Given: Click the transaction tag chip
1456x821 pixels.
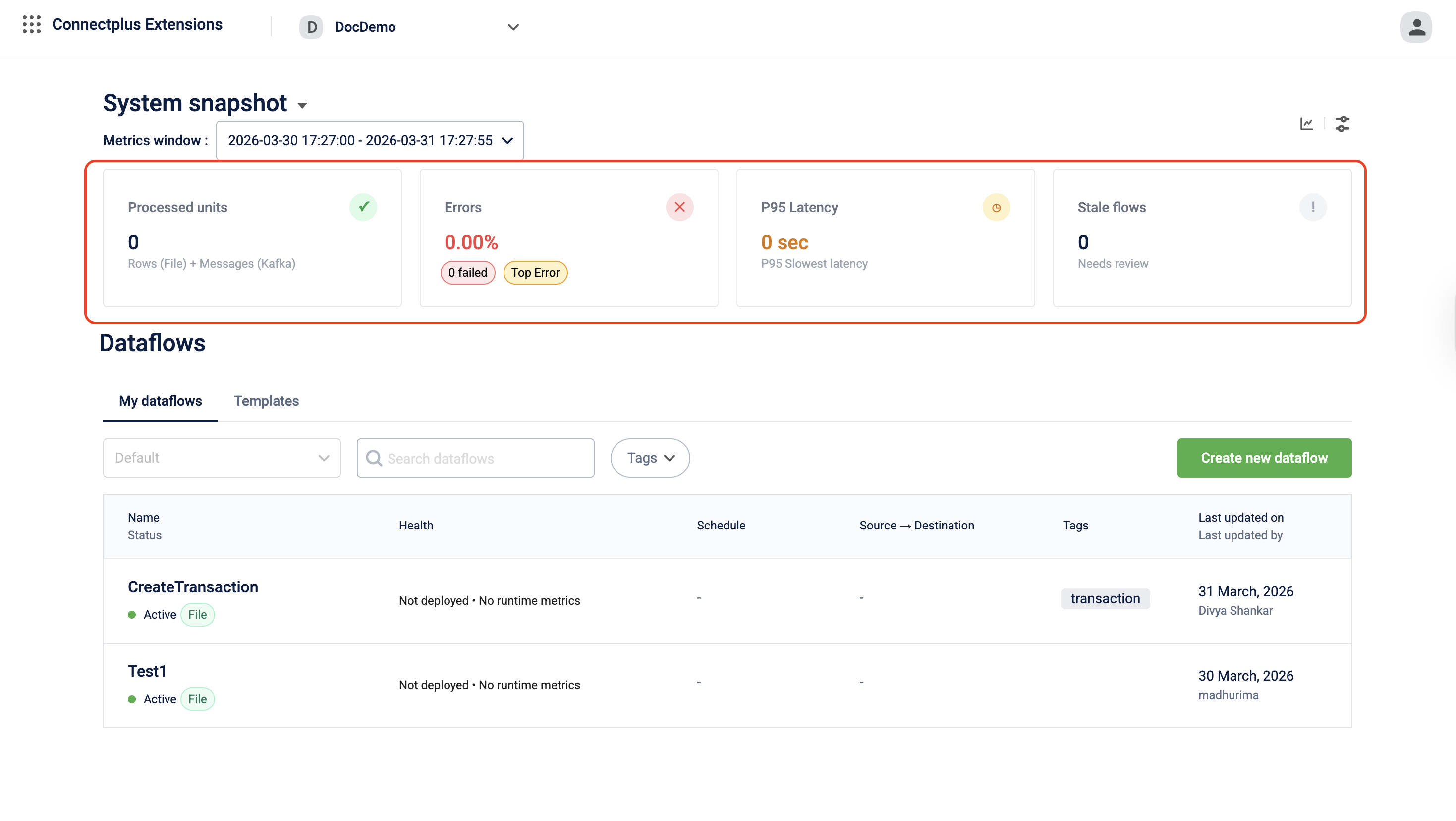Looking at the screenshot, I should click(x=1105, y=598).
